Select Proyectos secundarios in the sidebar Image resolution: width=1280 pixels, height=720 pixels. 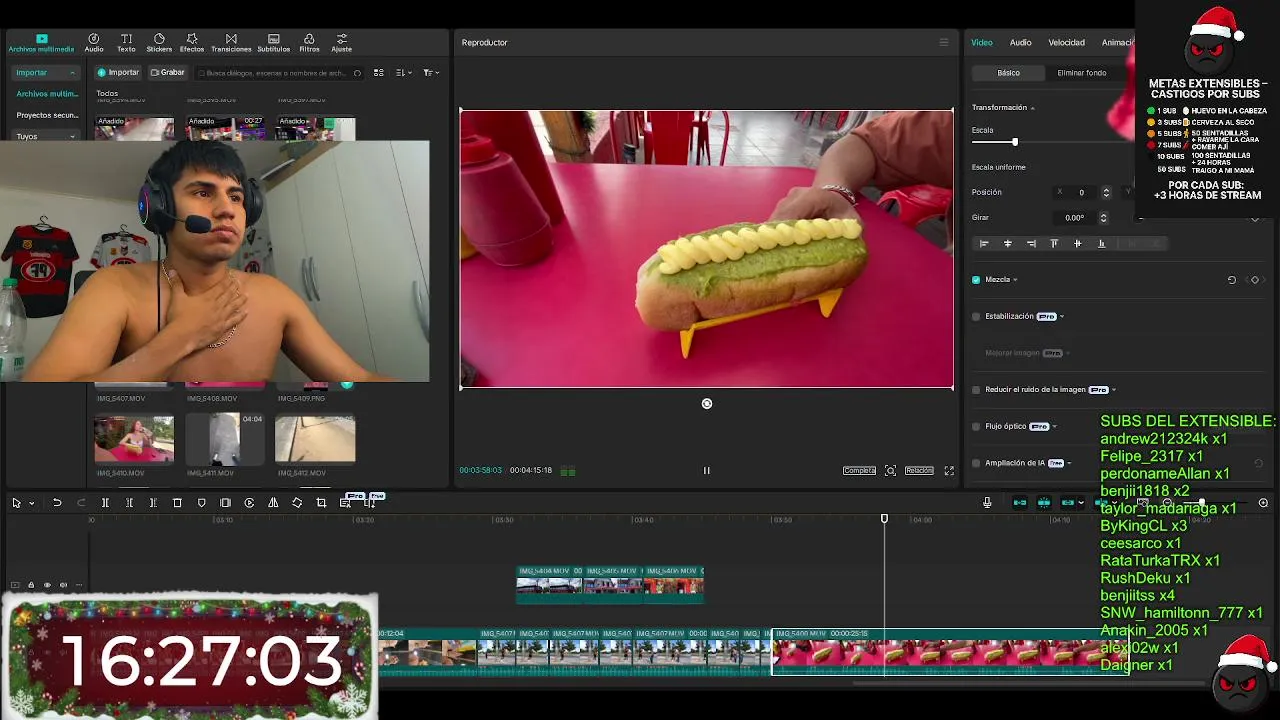(x=46, y=115)
